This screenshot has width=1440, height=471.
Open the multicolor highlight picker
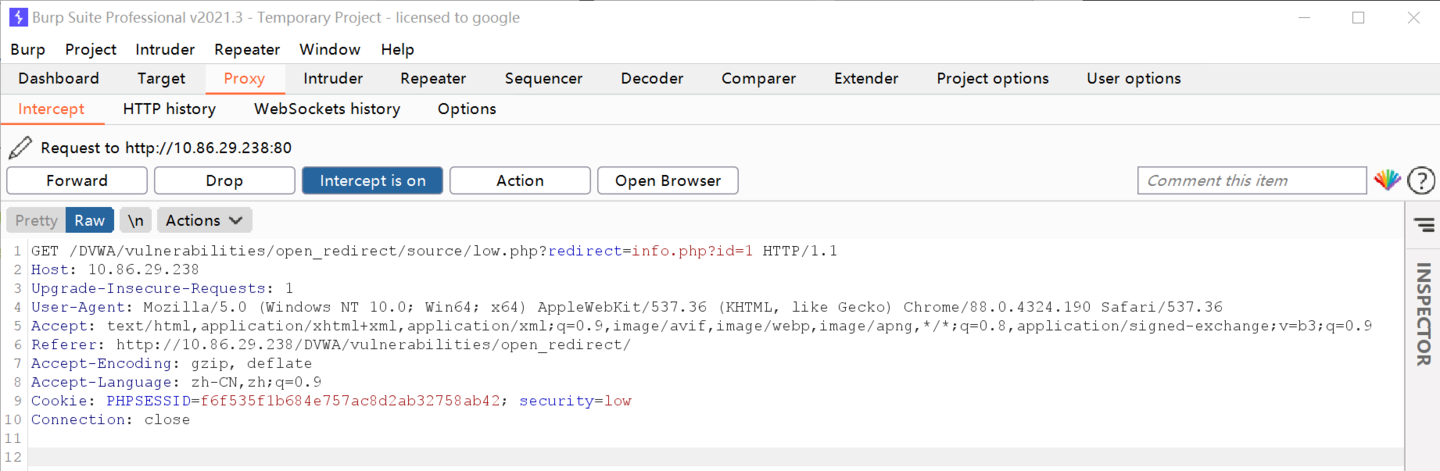tap(1387, 180)
